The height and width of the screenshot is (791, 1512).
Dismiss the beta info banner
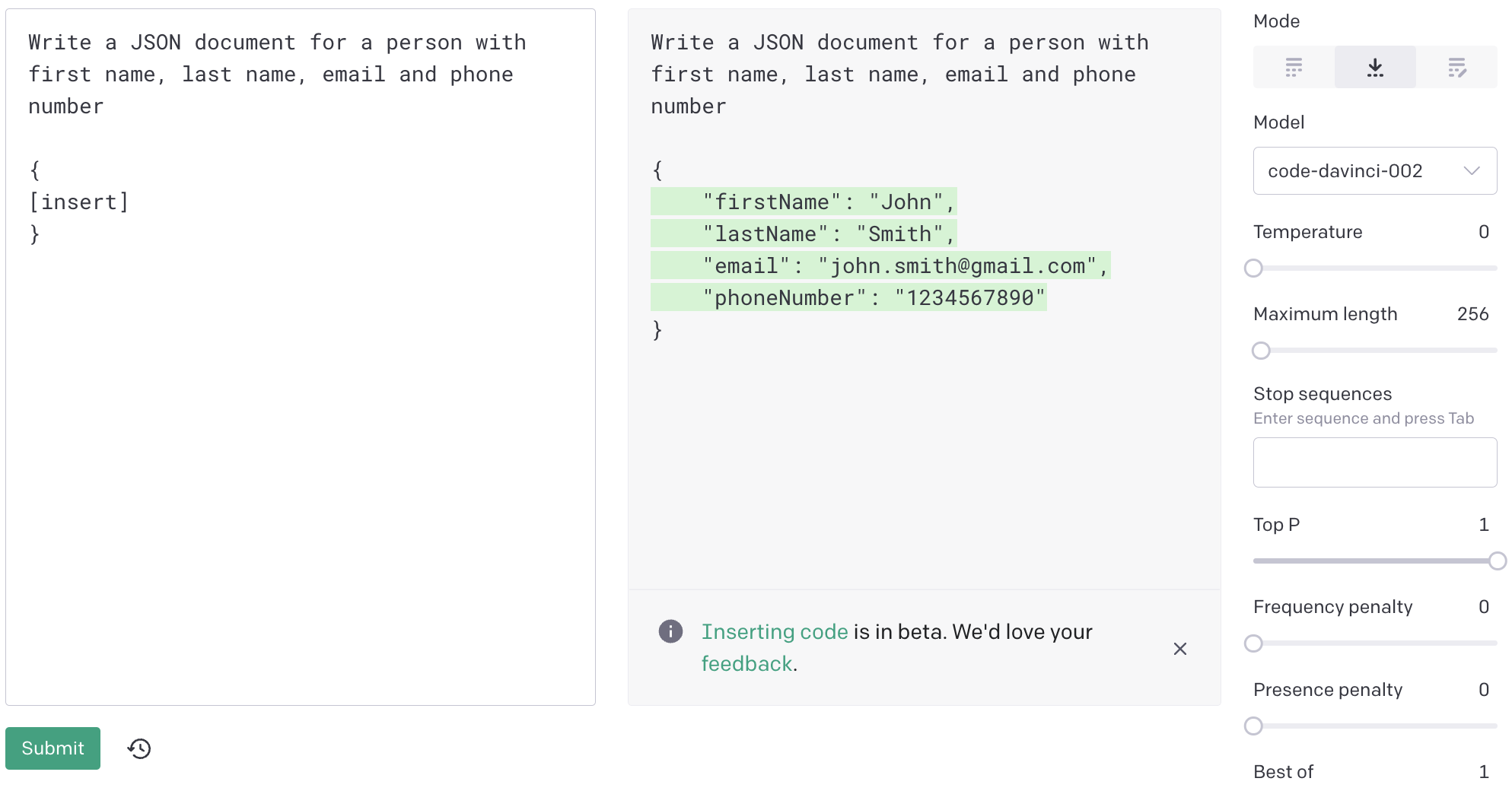point(1180,649)
